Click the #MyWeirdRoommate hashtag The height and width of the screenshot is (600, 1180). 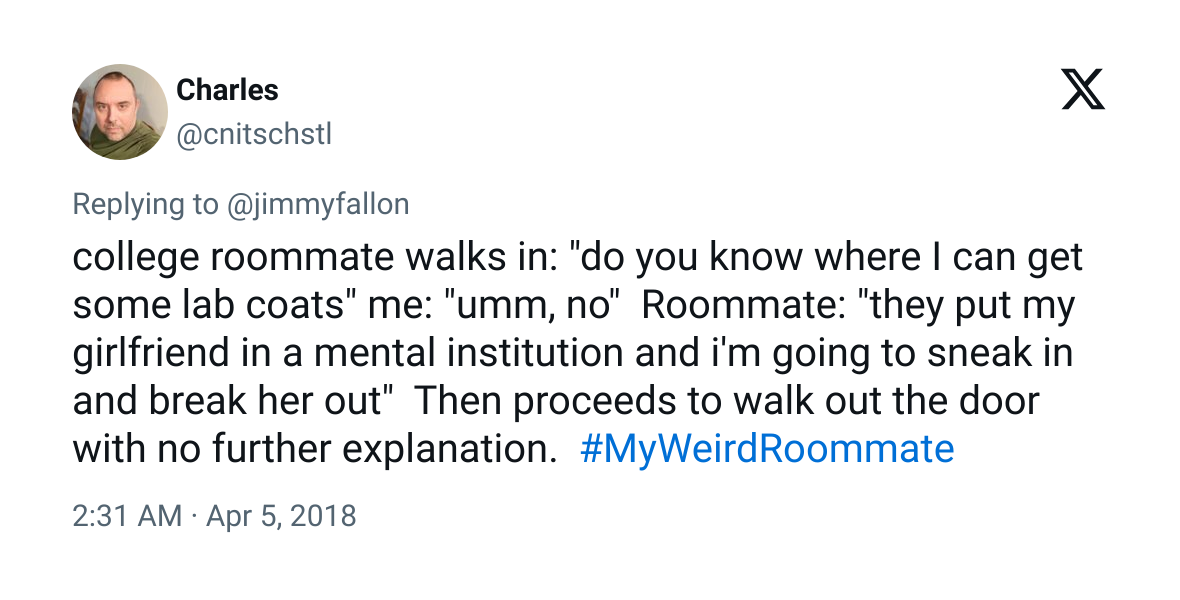click(x=768, y=449)
